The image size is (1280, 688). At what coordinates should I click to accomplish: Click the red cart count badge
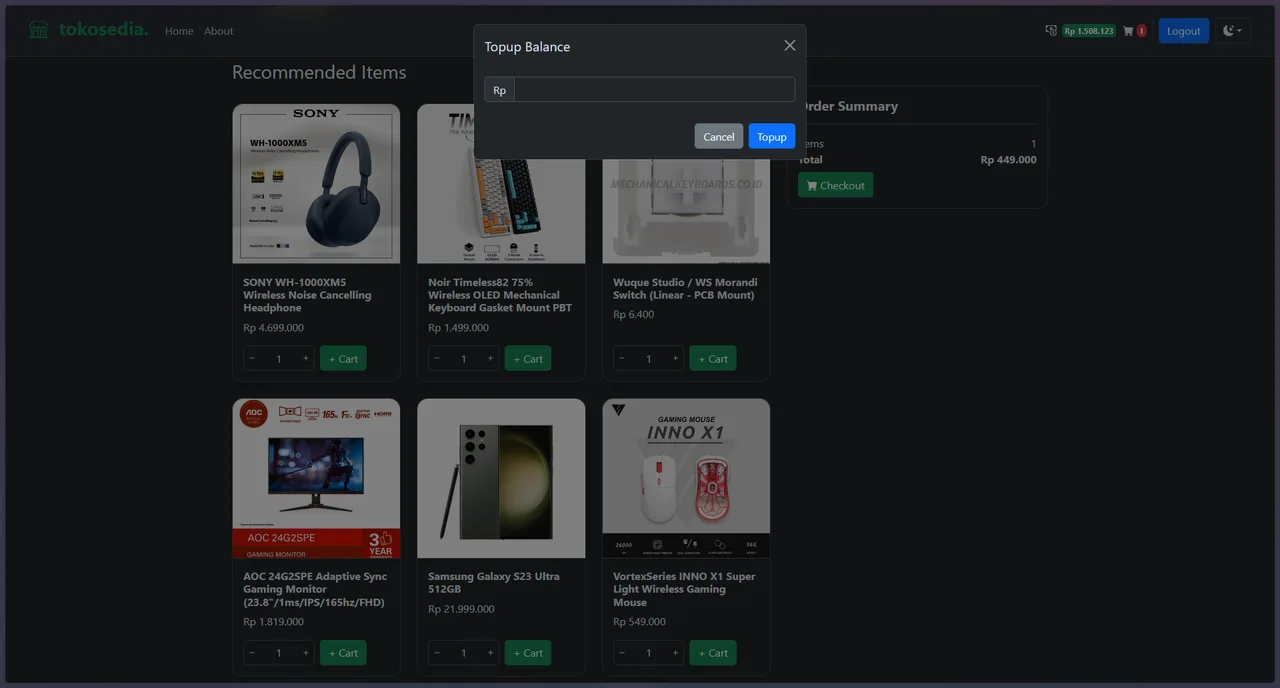1142,31
